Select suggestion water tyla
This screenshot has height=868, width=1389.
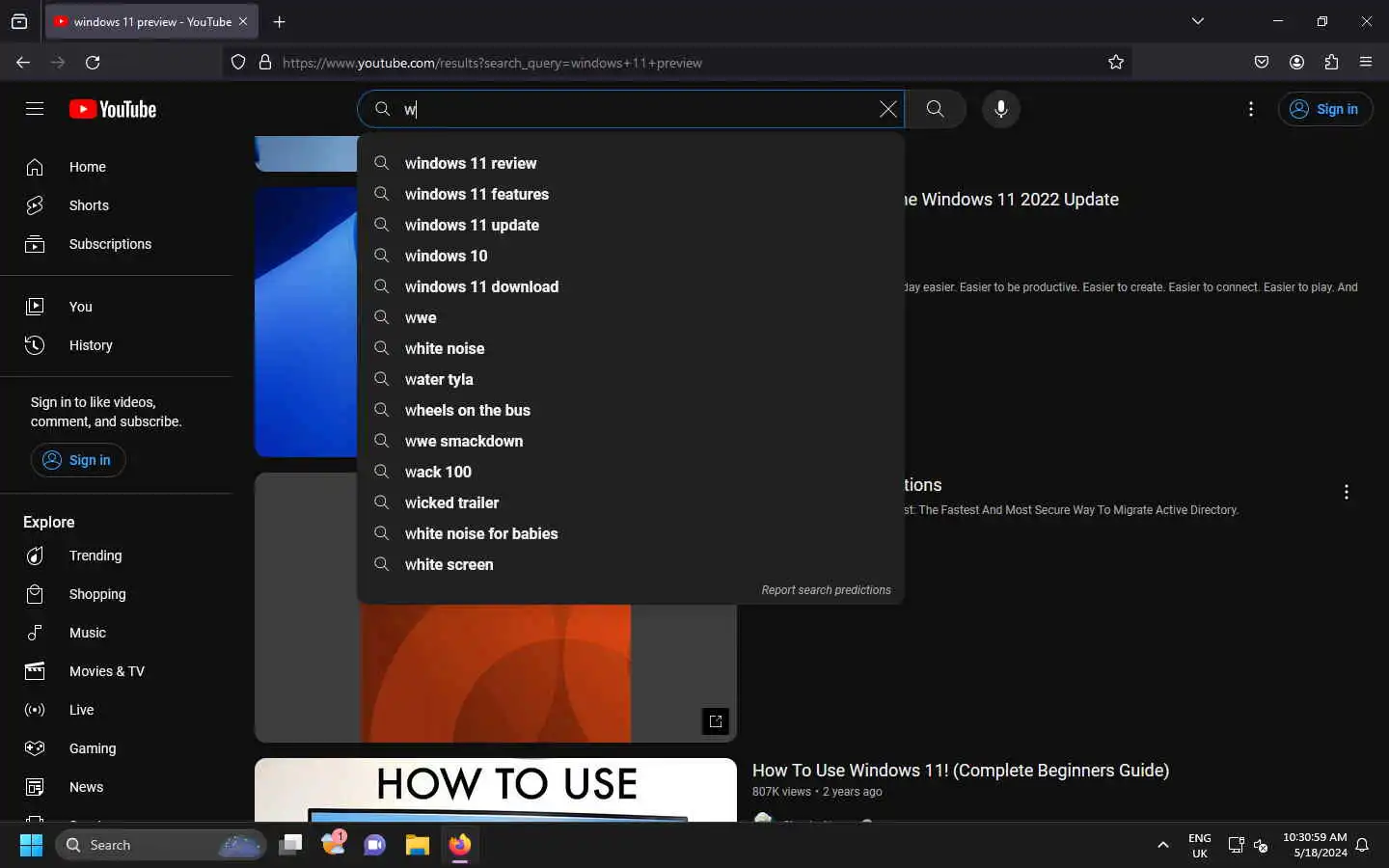pyautogui.click(x=631, y=379)
